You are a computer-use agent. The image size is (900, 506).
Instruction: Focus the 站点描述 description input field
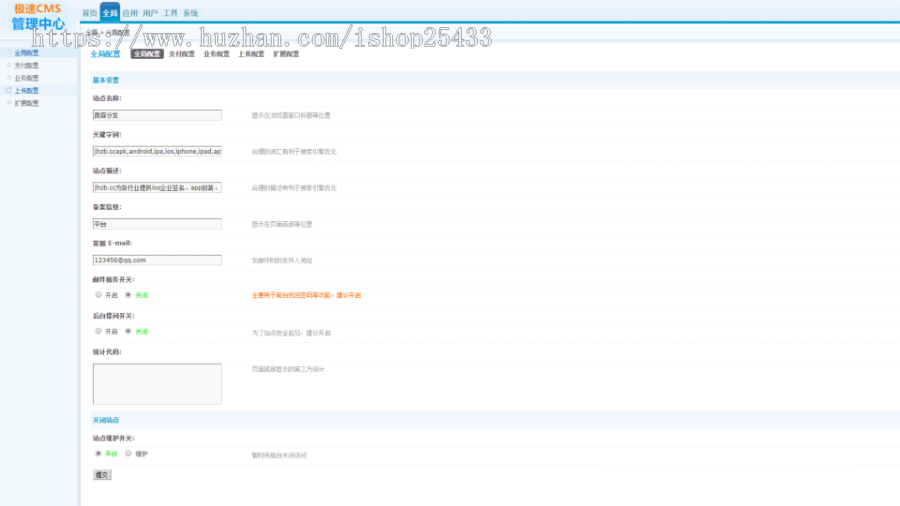[x=157, y=188]
